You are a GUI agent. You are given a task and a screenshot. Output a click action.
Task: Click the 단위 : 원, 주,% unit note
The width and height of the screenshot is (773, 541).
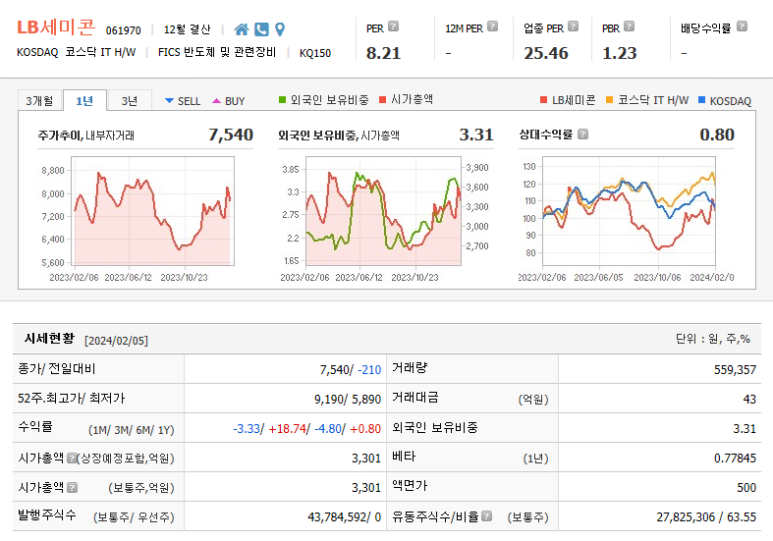[x=713, y=339]
